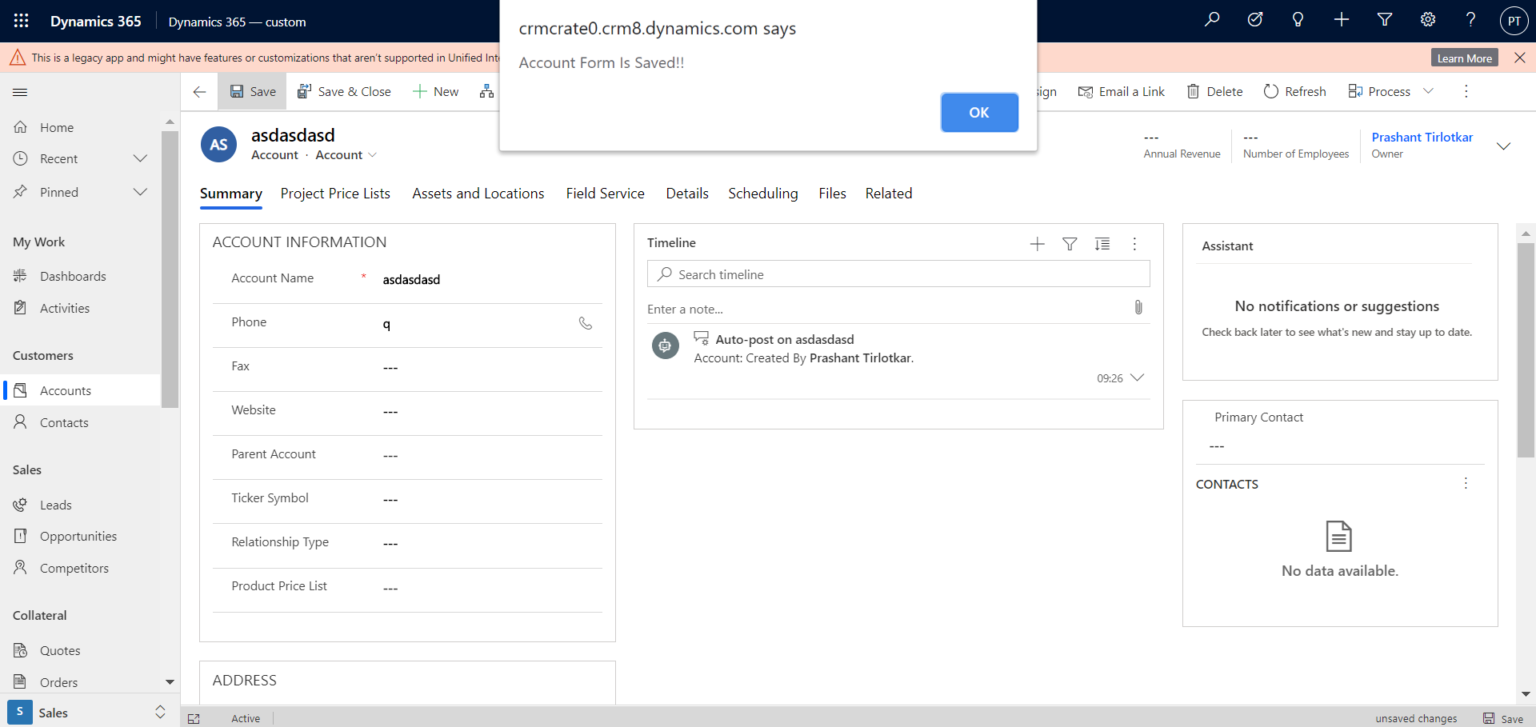Add a timeline record with plus icon
The image size is (1536, 727).
[x=1037, y=243]
